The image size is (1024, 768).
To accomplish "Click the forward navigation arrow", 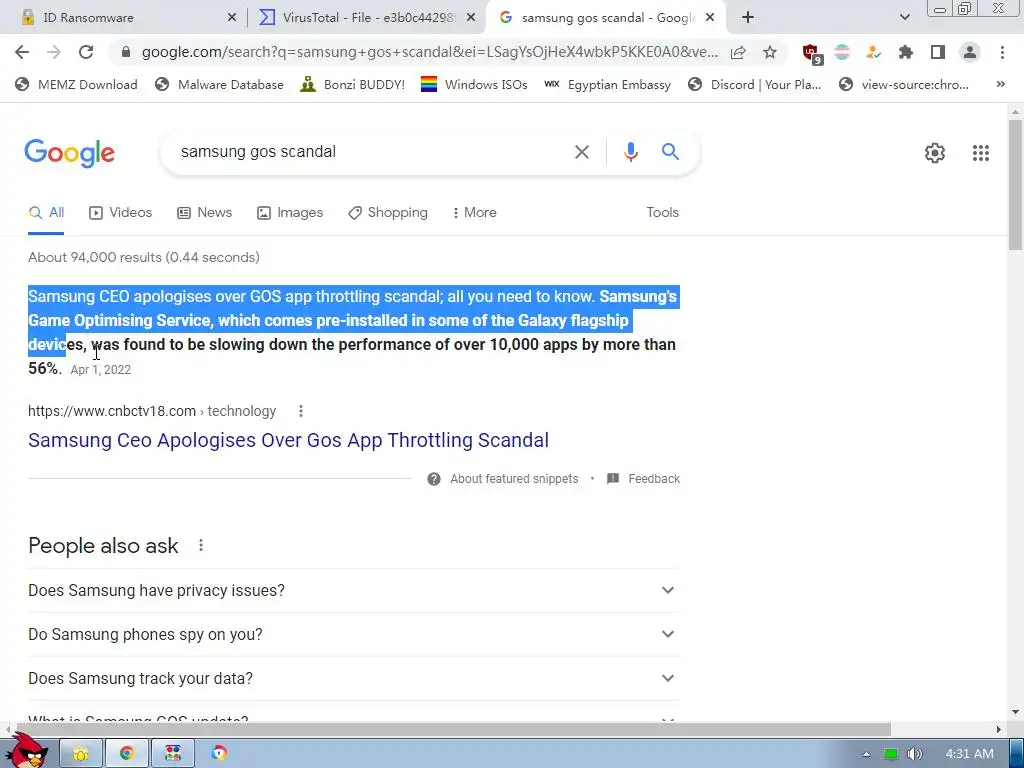I will pos(54,52).
